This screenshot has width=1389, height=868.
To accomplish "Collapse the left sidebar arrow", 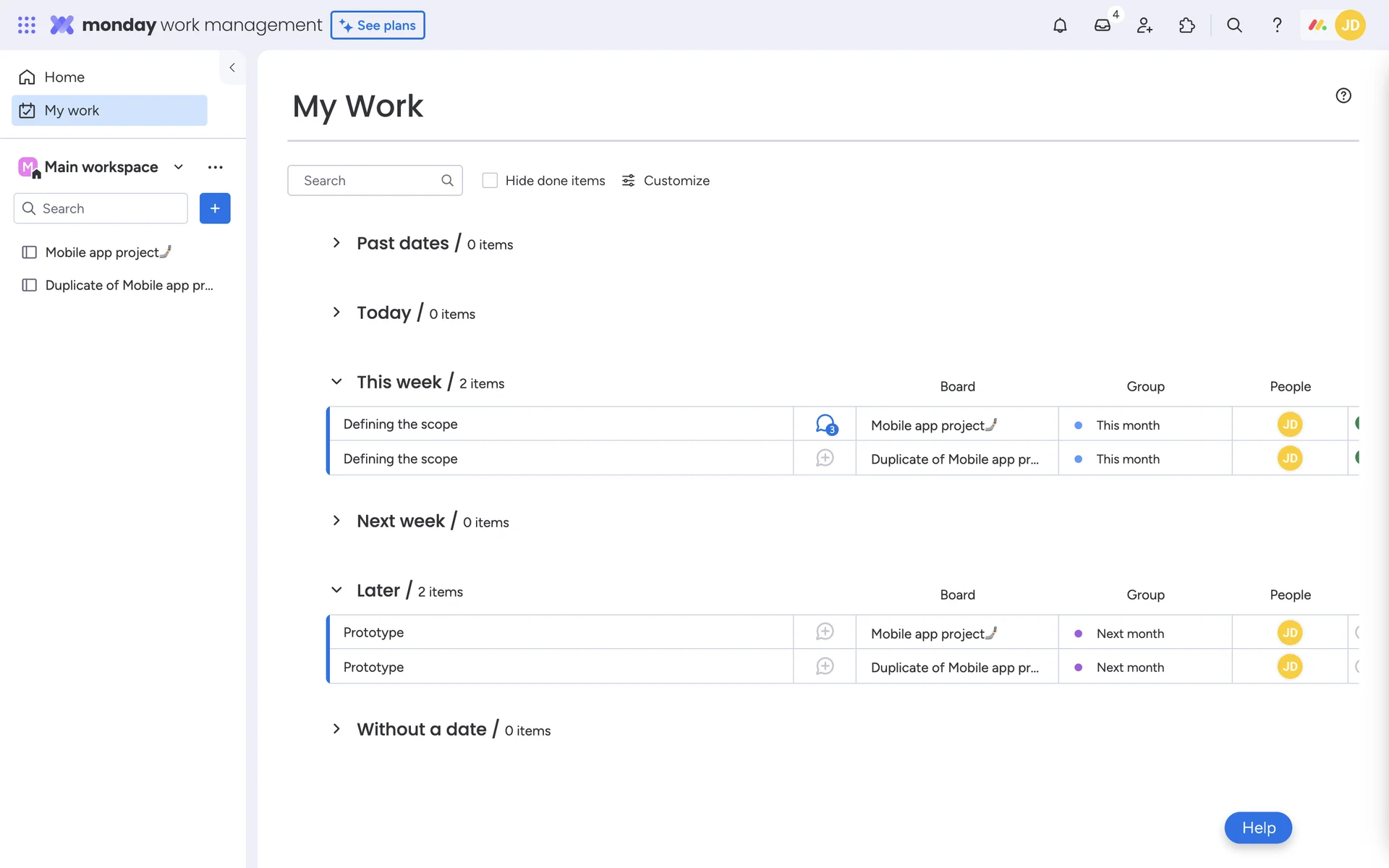I will tap(232, 67).
